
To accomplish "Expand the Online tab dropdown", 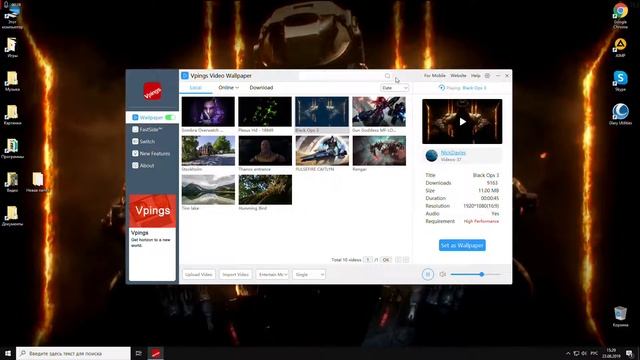I will point(229,88).
